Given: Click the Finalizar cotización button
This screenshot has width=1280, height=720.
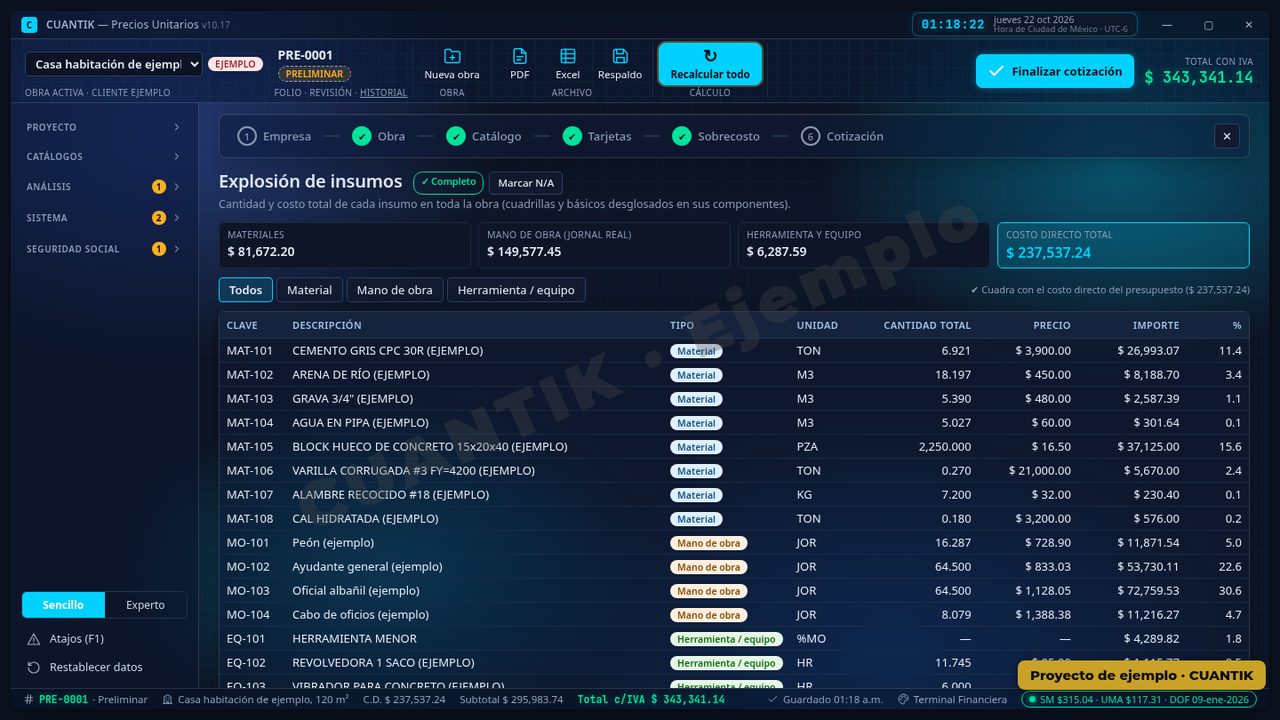Looking at the screenshot, I should 1055,71.
